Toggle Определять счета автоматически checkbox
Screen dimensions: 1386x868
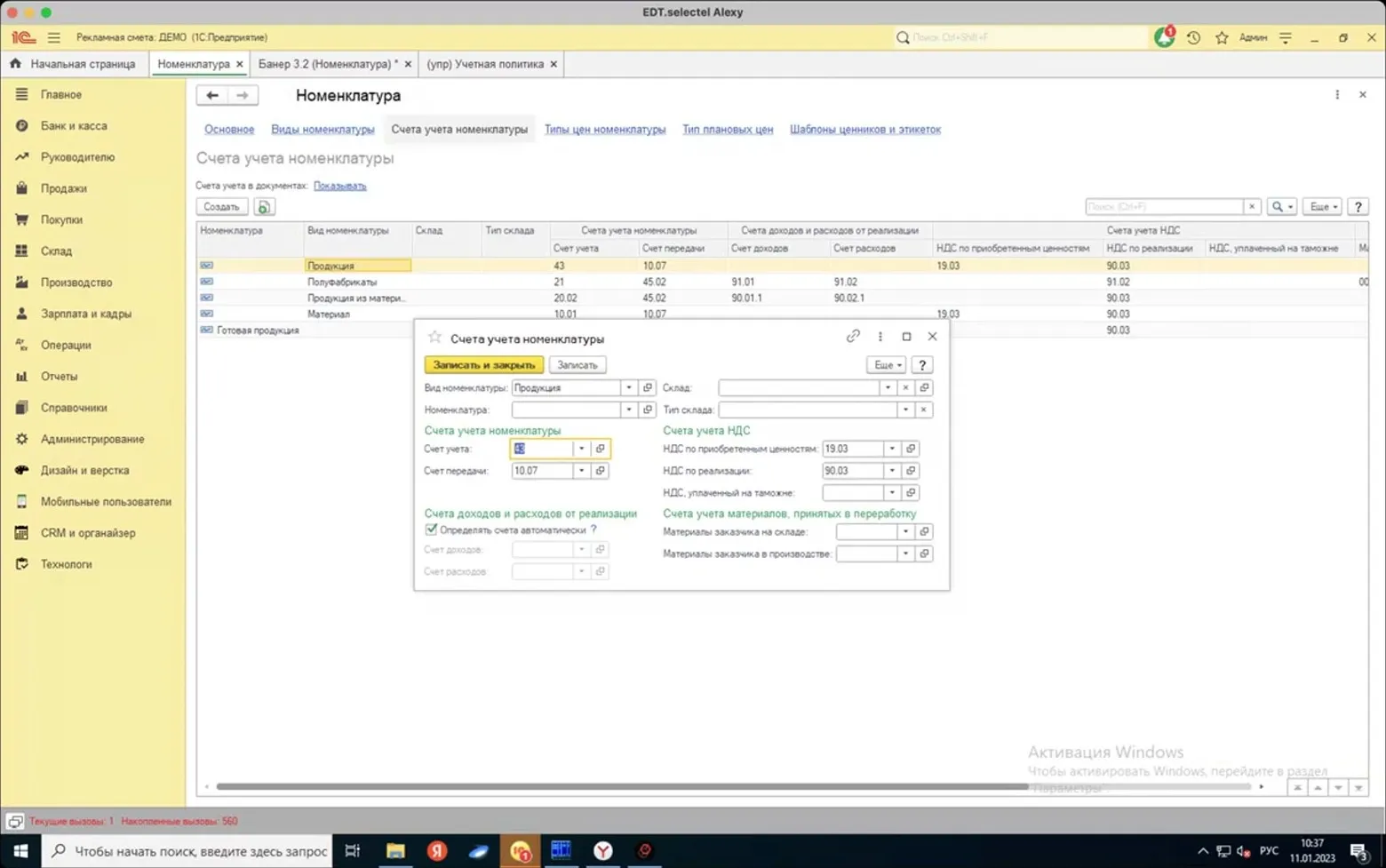click(x=431, y=530)
